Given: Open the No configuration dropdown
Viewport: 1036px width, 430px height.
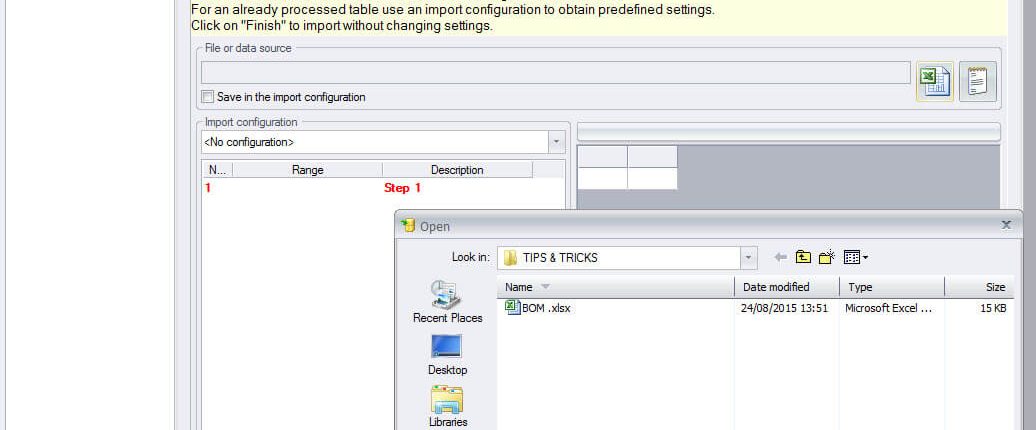Looking at the screenshot, I should tap(556, 142).
